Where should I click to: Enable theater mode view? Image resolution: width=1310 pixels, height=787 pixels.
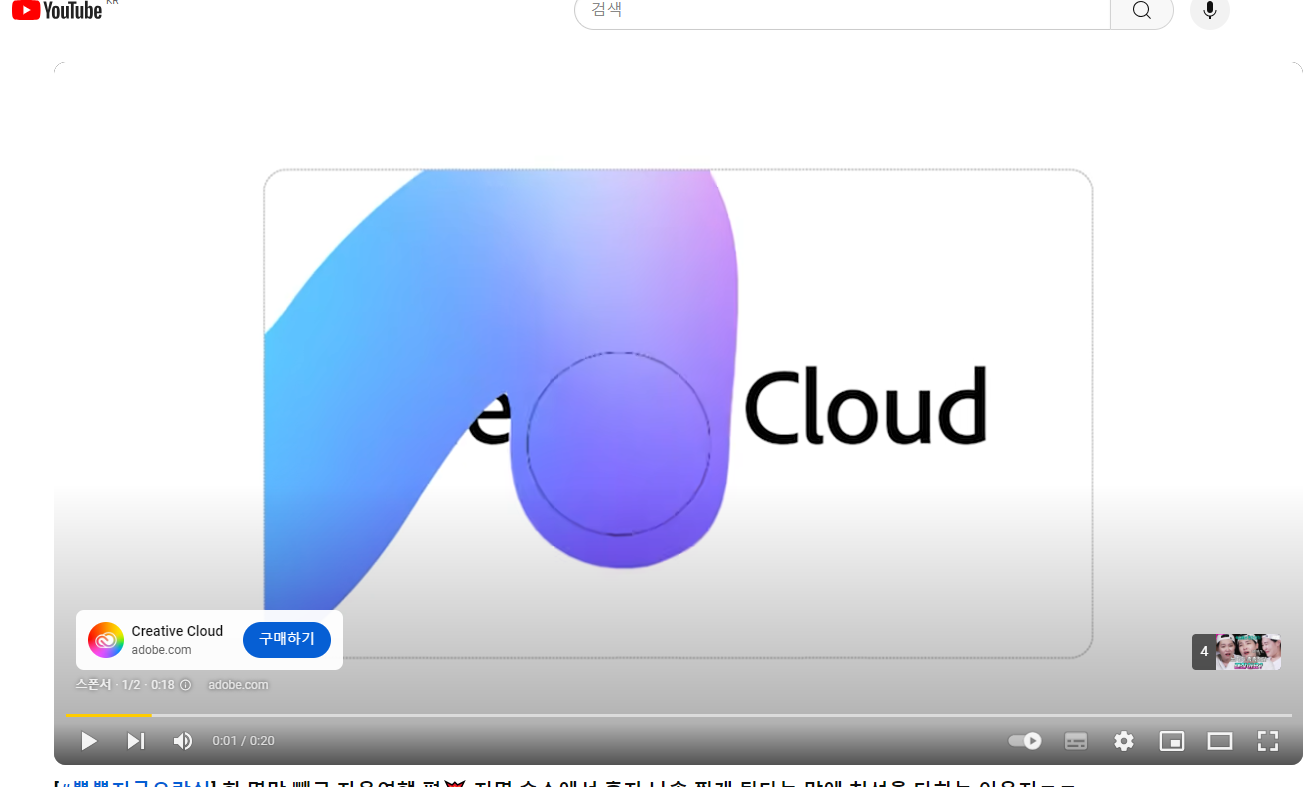click(x=1220, y=741)
